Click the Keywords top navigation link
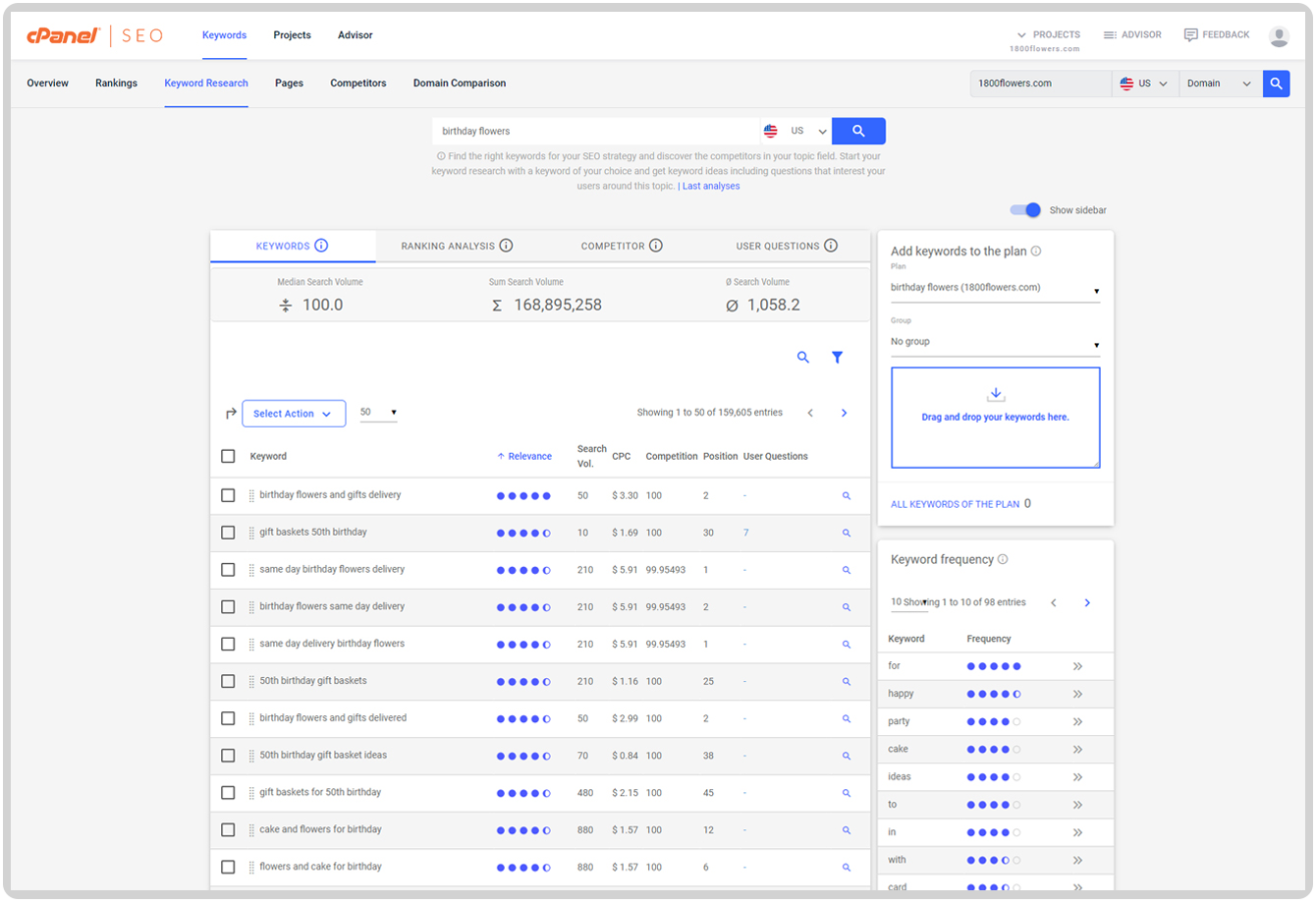This screenshot has width=1316, height=904. coord(224,35)
